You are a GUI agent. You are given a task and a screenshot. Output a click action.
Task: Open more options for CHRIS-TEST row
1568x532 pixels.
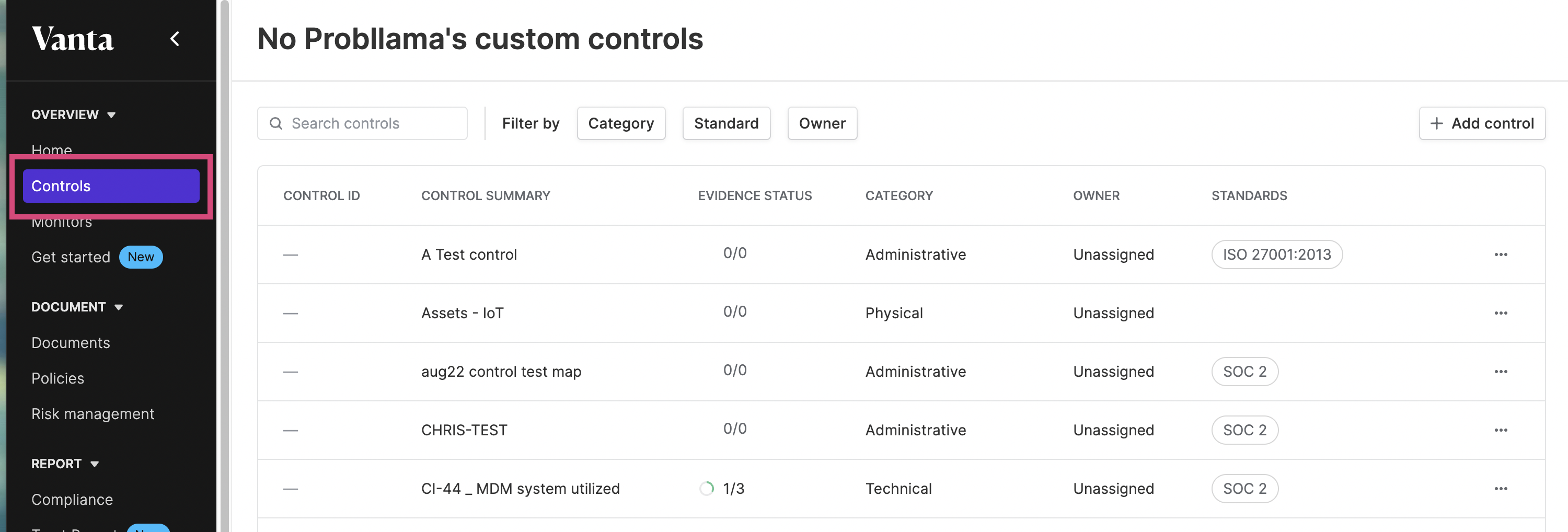[1501, 430]
